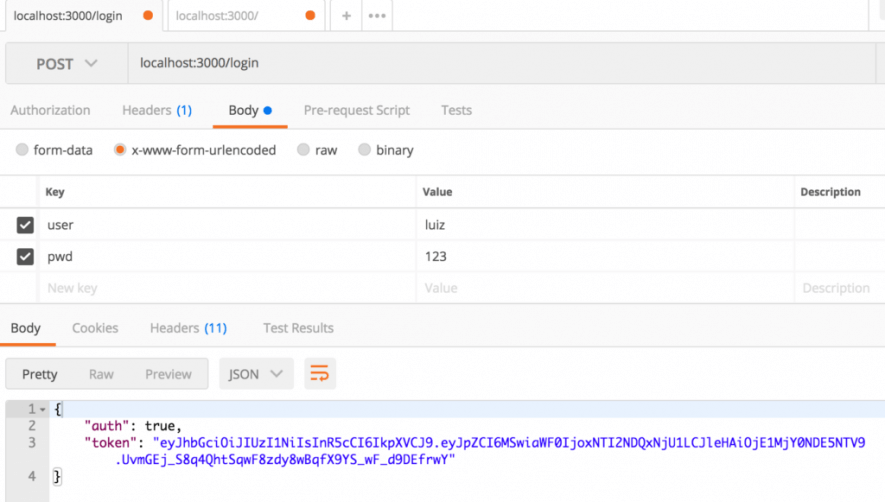Click the request URL input field
Image resolution: width=885 pixels, height=502 pixels.
[x=500, y=63]
